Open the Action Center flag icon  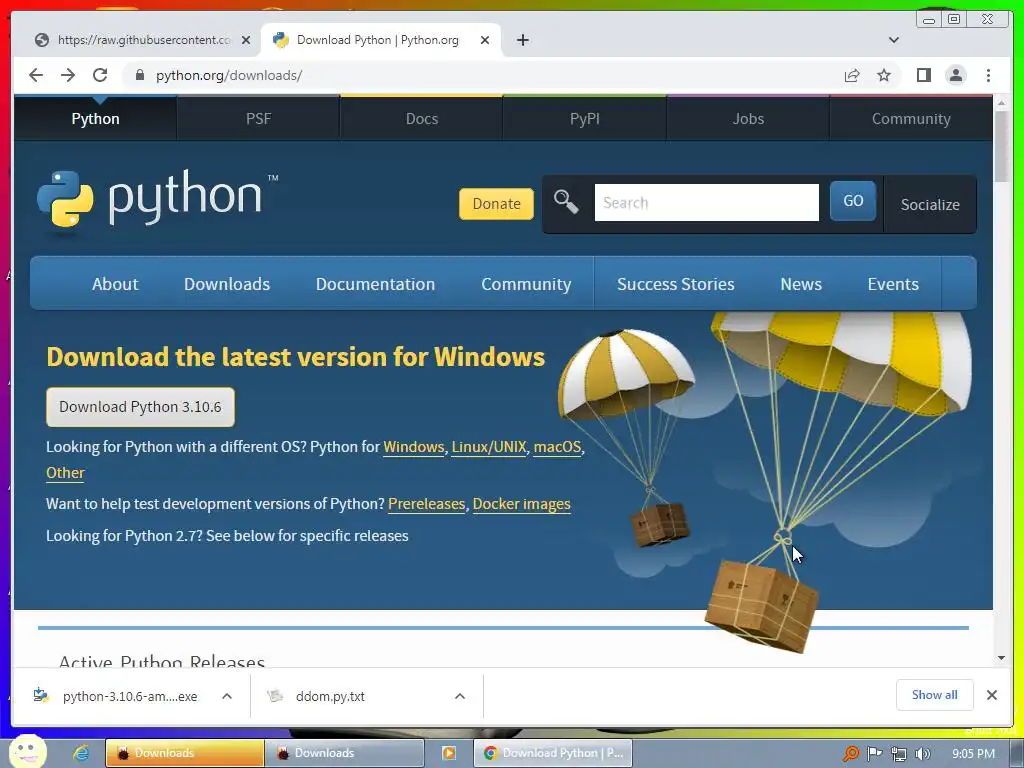click(874, 754)
